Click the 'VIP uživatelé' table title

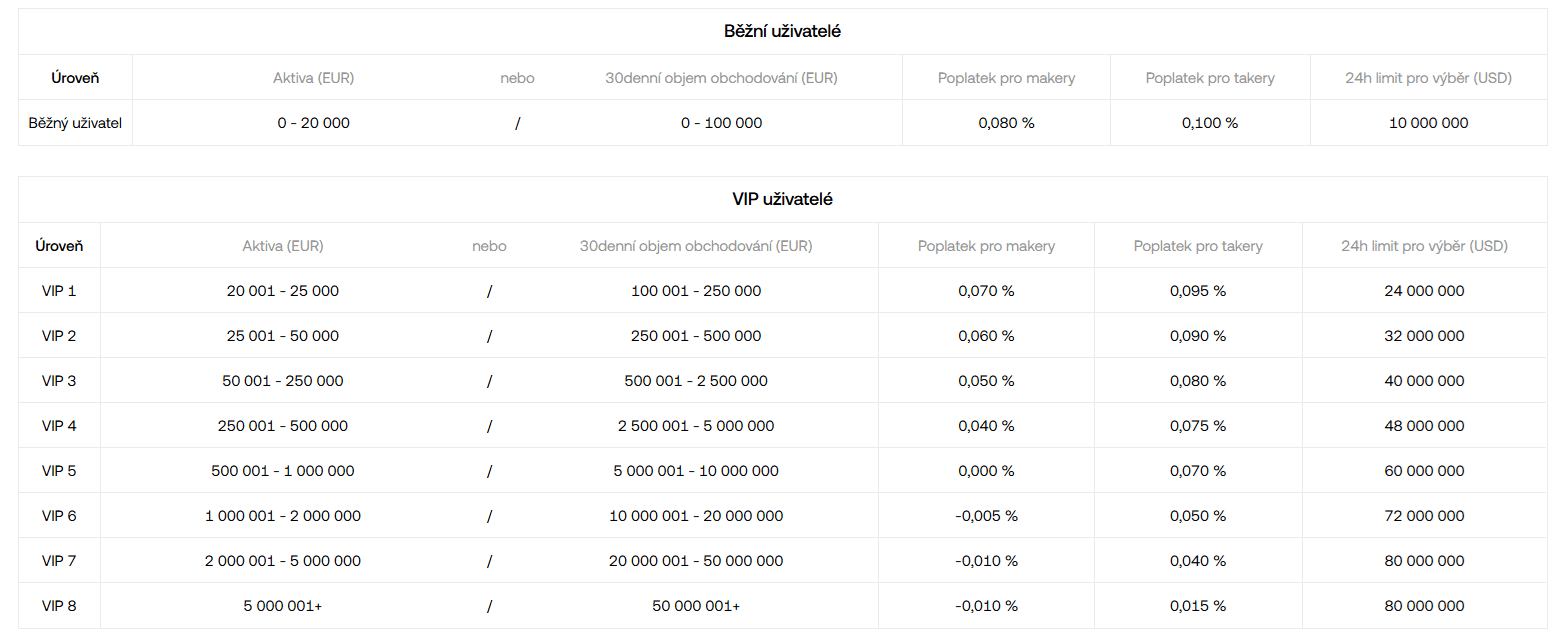[782, 199]
